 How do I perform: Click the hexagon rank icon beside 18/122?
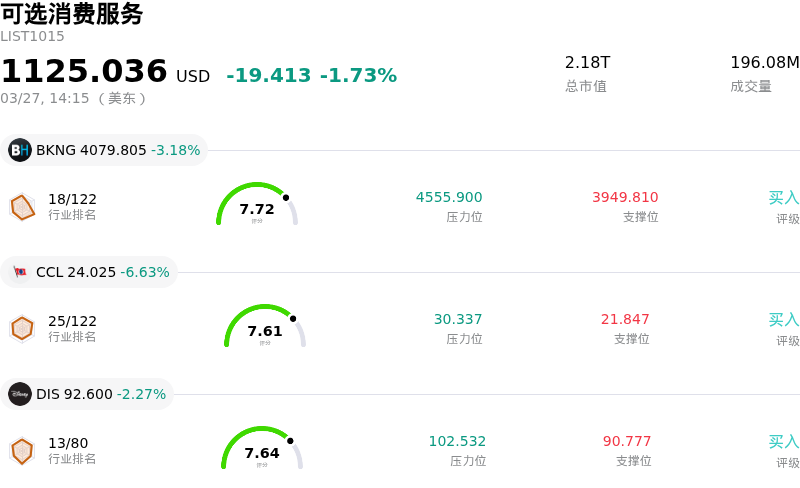[22, 207]
